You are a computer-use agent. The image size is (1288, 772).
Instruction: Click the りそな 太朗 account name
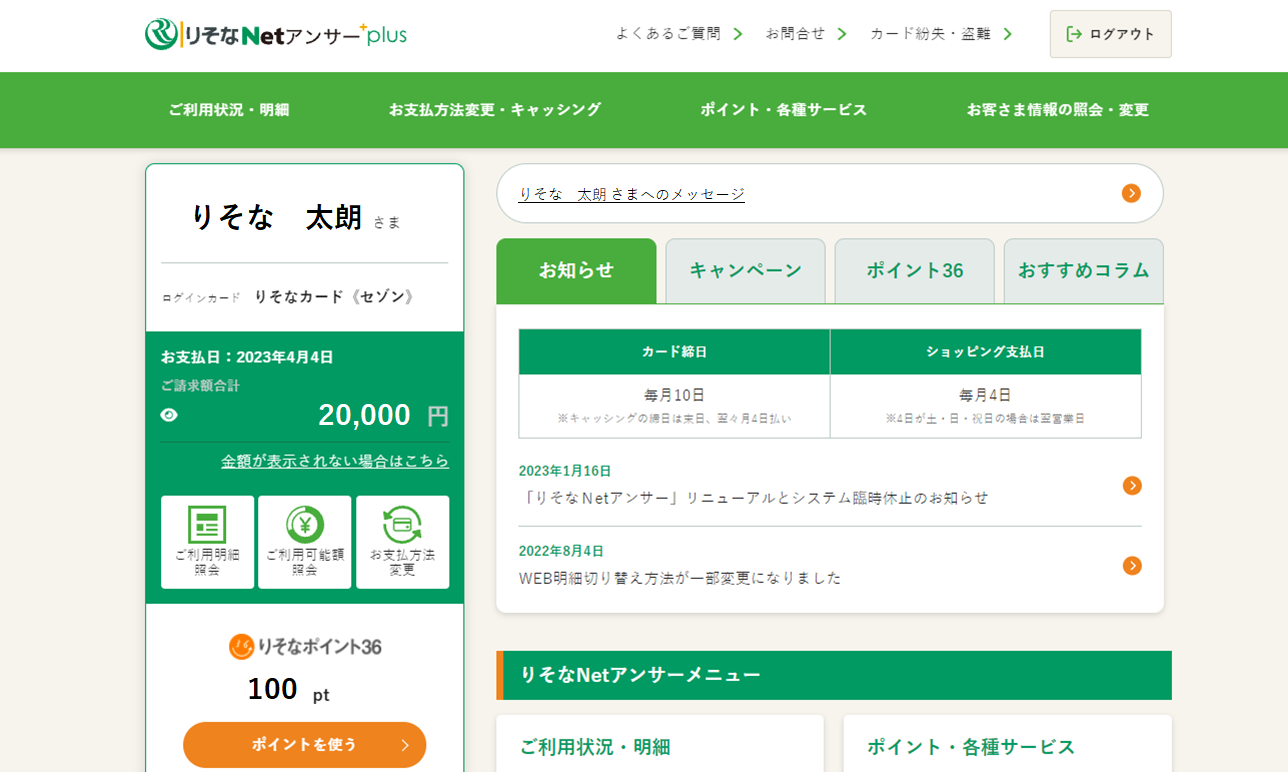276,217
